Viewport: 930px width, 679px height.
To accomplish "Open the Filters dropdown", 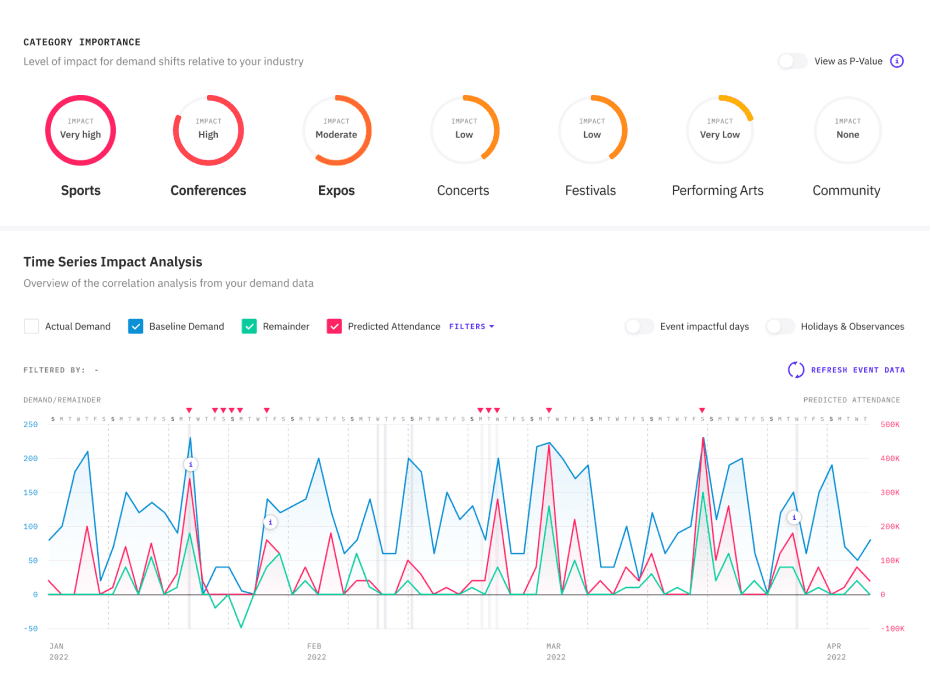I will click(x=471, y=326).
